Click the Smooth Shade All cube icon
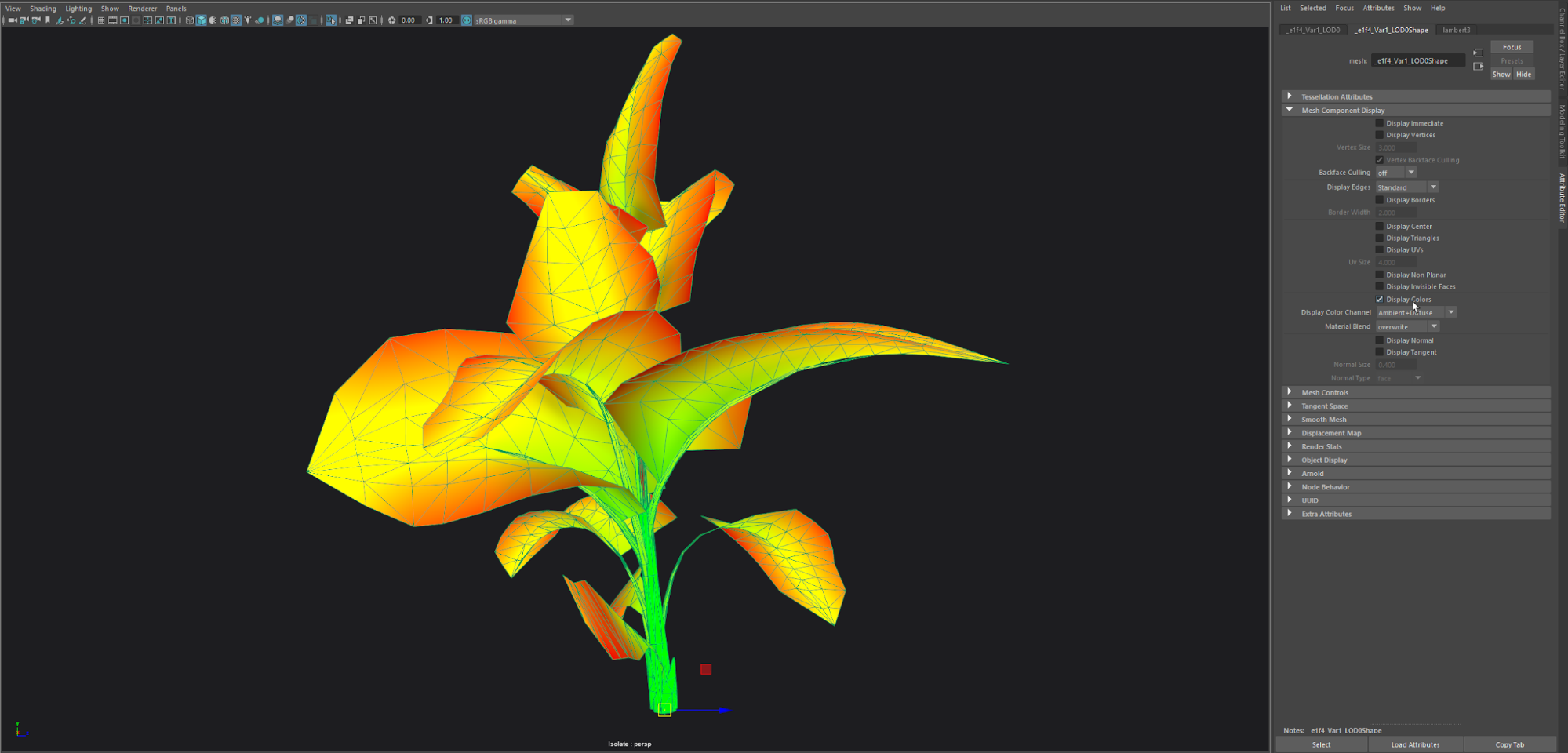Image resolution: width=1568 pixels, height=753 pixels. (x=201, y=20)
